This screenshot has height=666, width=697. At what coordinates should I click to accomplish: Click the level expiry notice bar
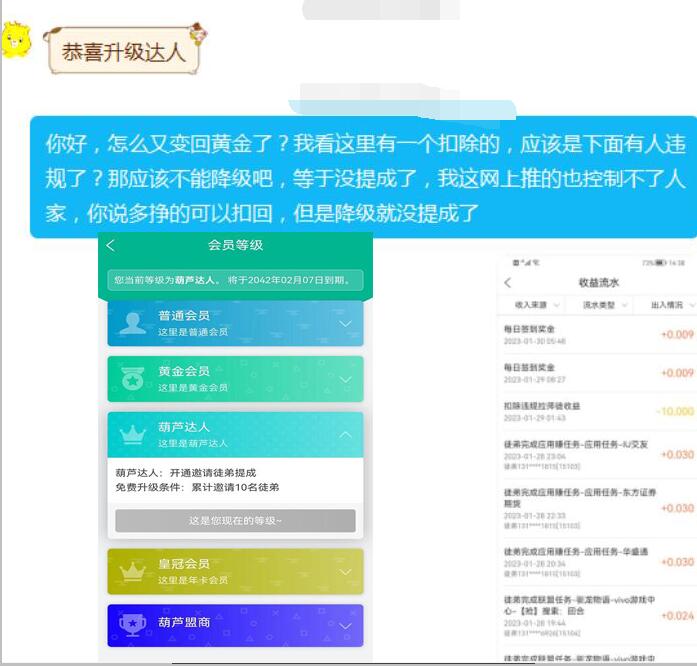tap(235, 281)
